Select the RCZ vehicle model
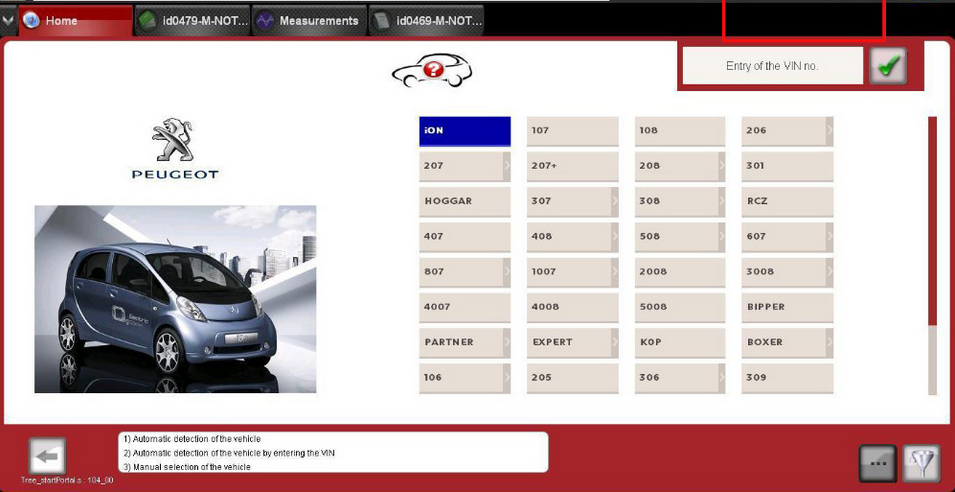Screen dimensions: 955x492 tap(787, 202)
